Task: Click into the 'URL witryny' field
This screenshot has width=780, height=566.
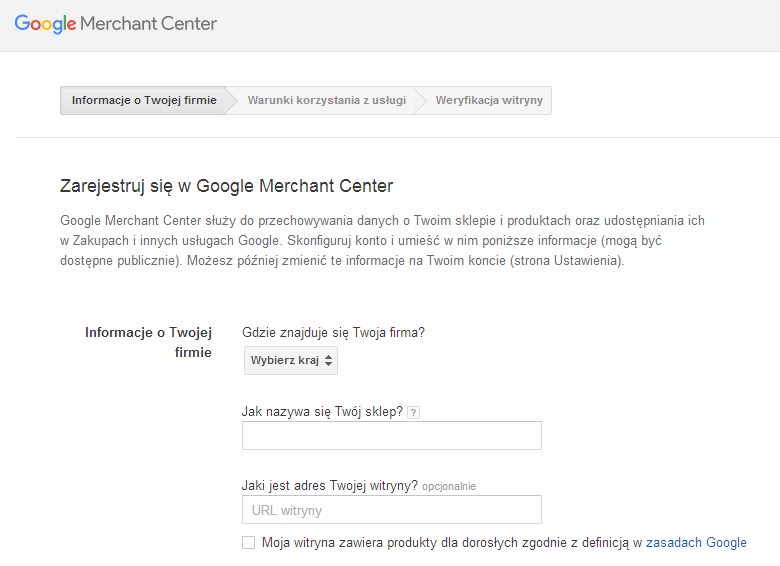Action: [x=391, y=510]
